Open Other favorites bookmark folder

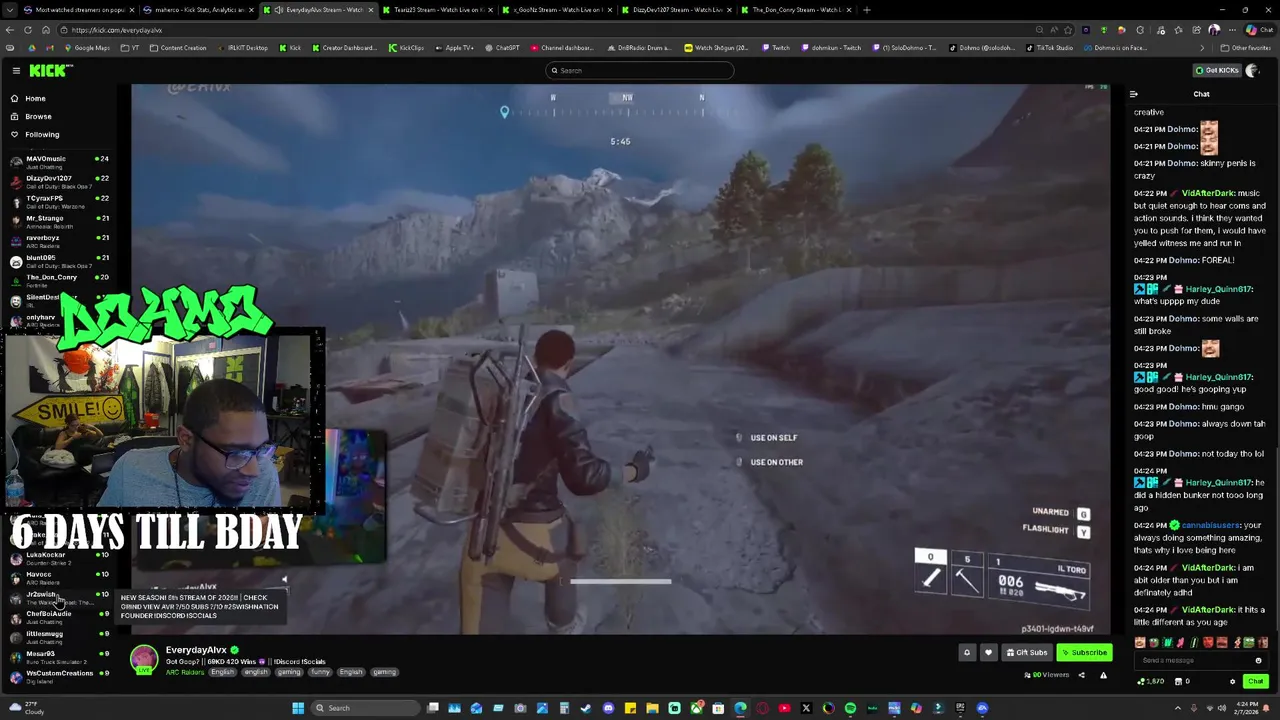[x=1246, y=48]
